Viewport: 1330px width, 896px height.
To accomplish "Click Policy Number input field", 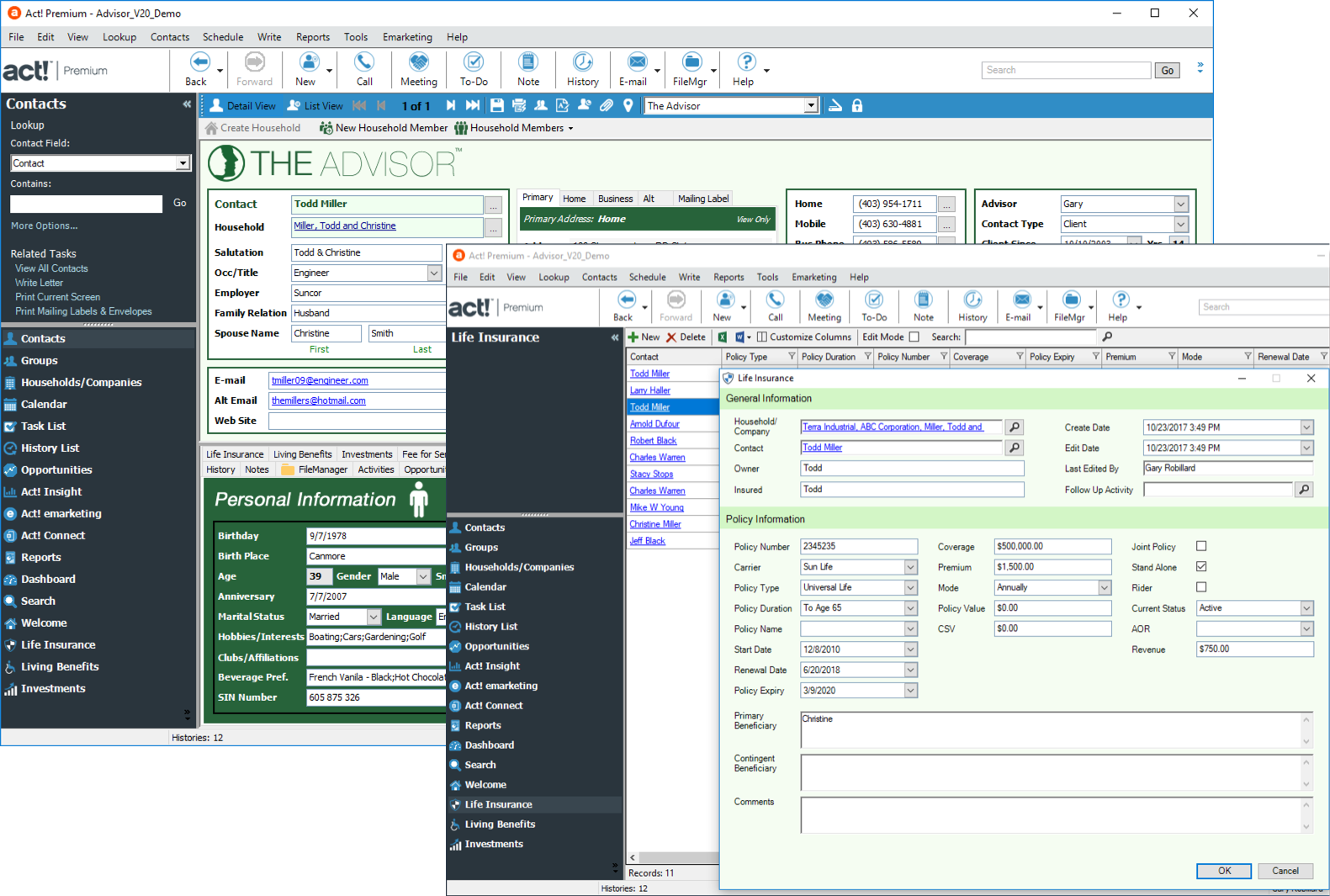I will [x=859, y=546].
